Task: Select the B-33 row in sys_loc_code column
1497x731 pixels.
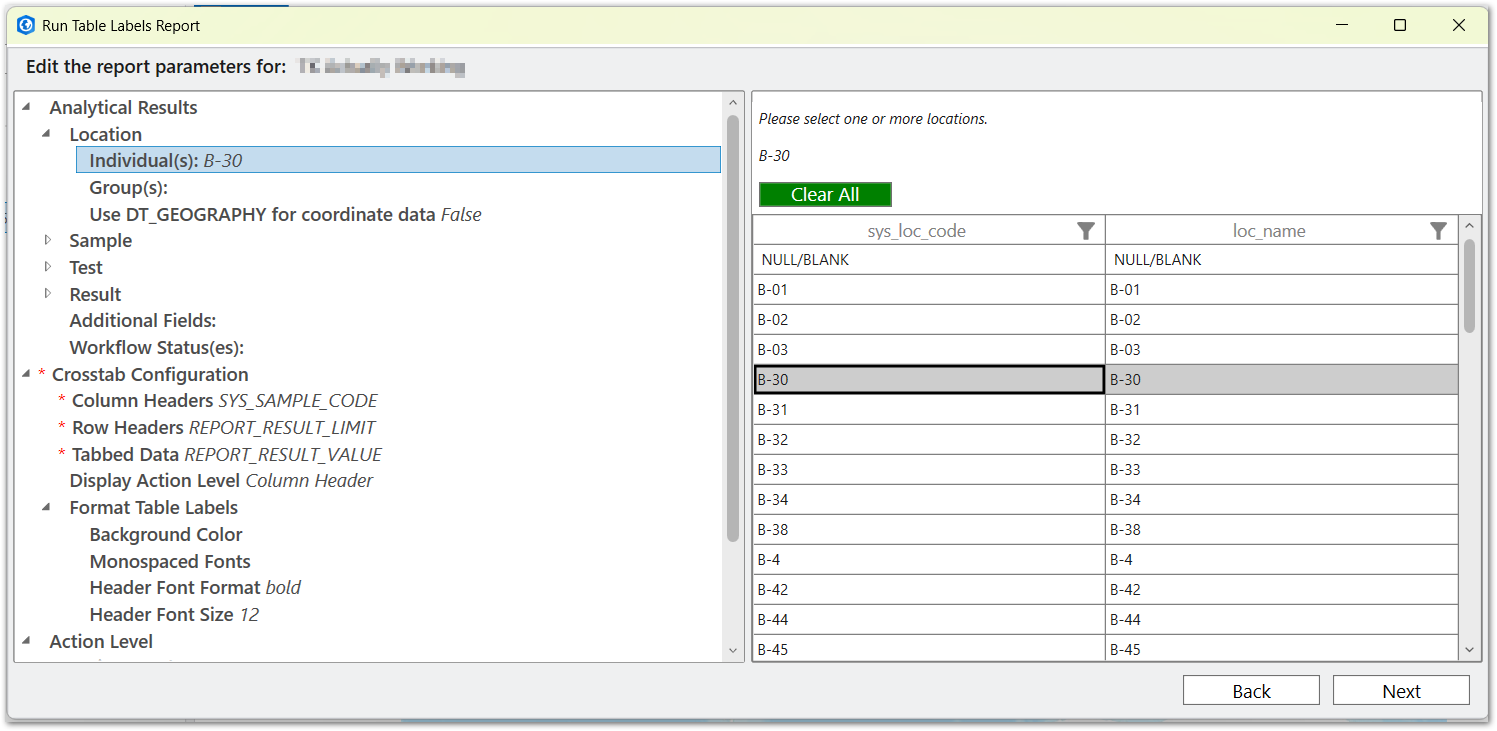Action: point(928,469)
